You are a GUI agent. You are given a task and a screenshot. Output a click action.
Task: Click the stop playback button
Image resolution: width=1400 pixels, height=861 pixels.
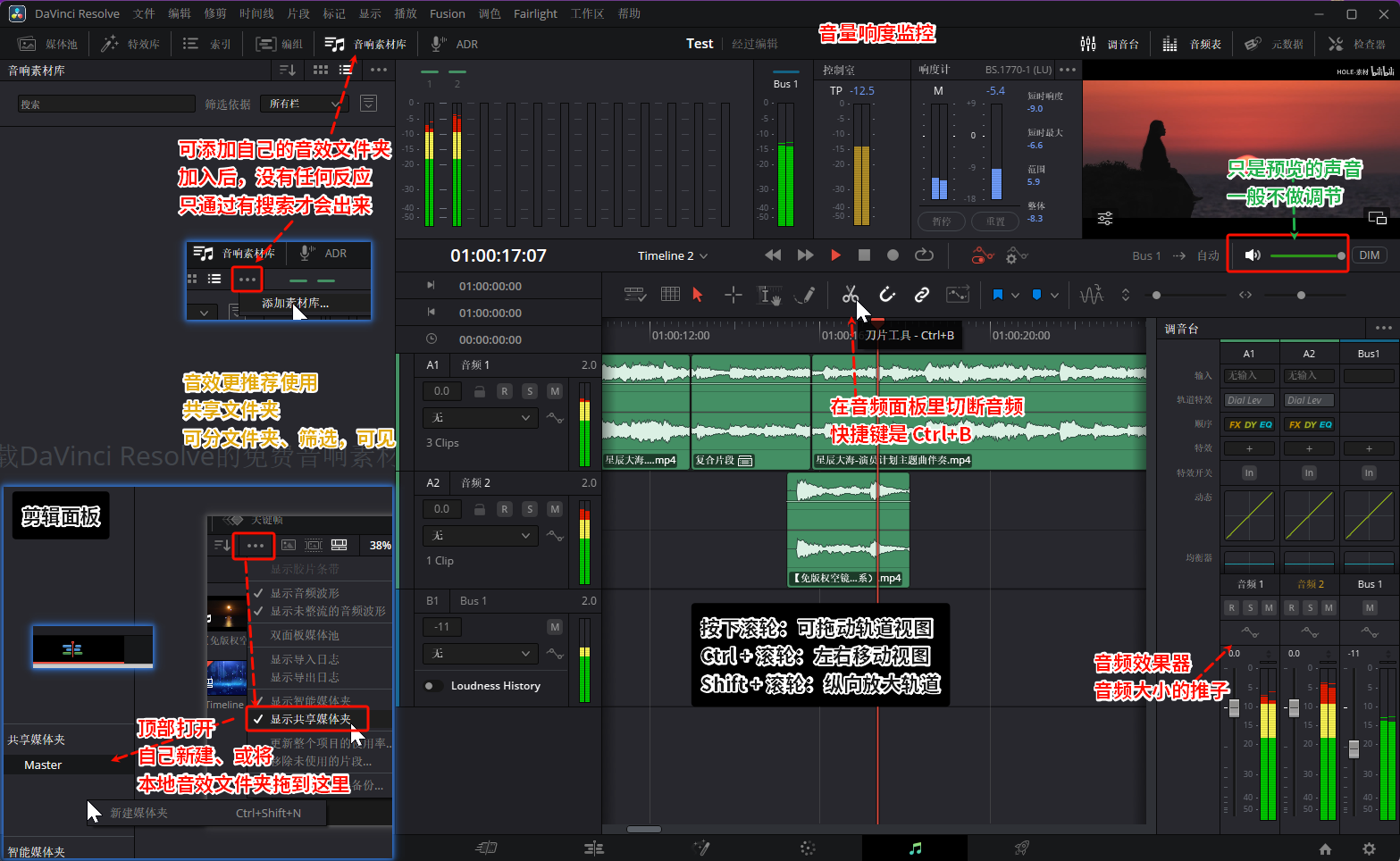(x=864, y=255)
